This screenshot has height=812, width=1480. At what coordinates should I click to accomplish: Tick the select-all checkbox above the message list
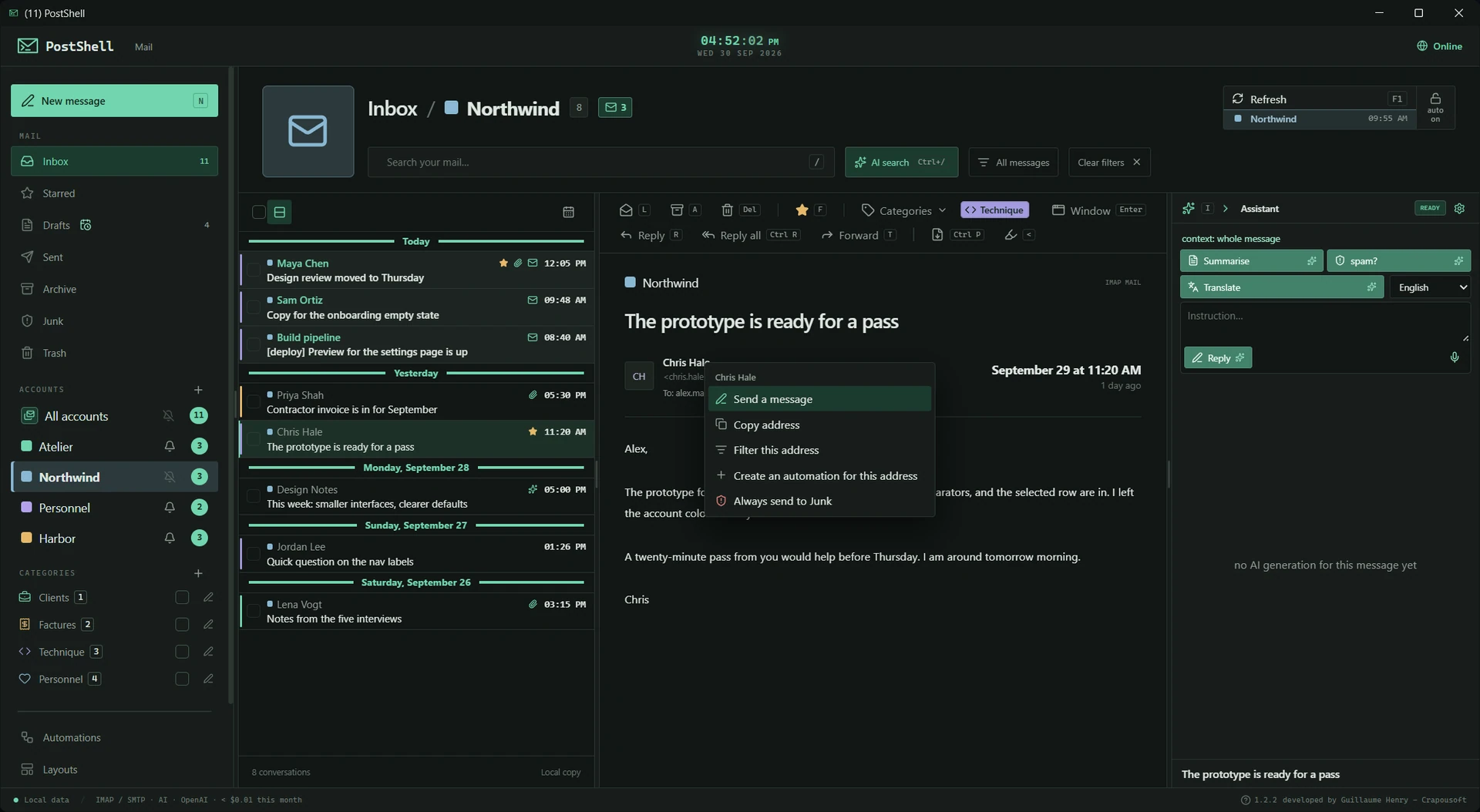(259, 212)
